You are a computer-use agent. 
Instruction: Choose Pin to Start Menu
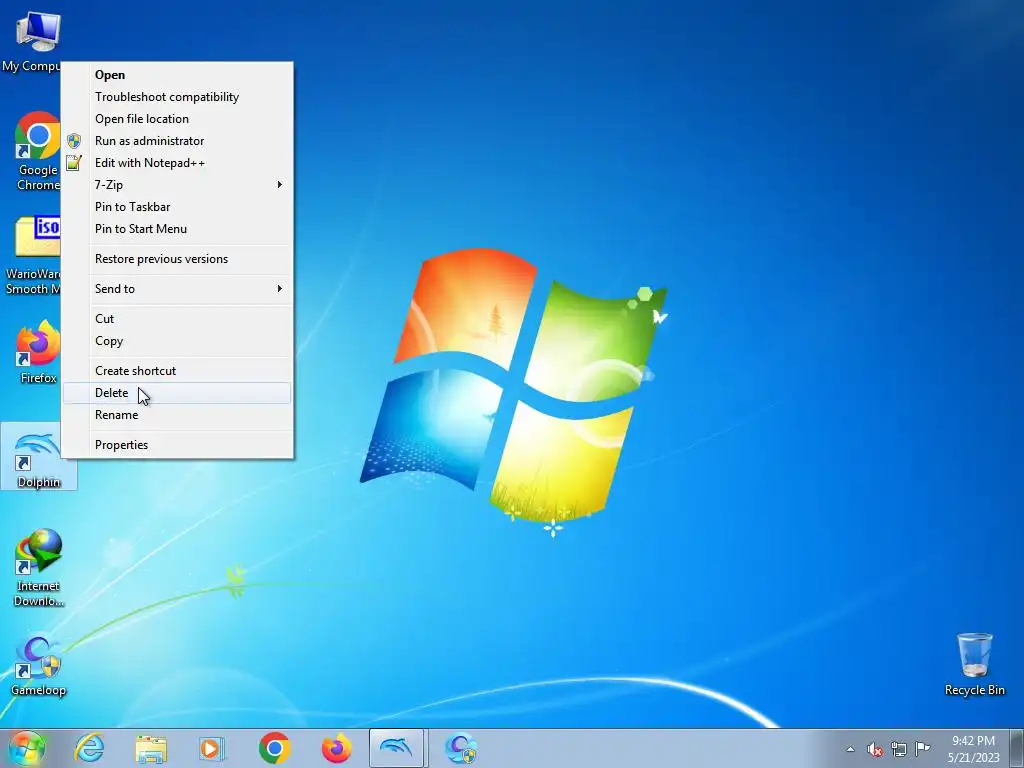[x=177, y=229]
